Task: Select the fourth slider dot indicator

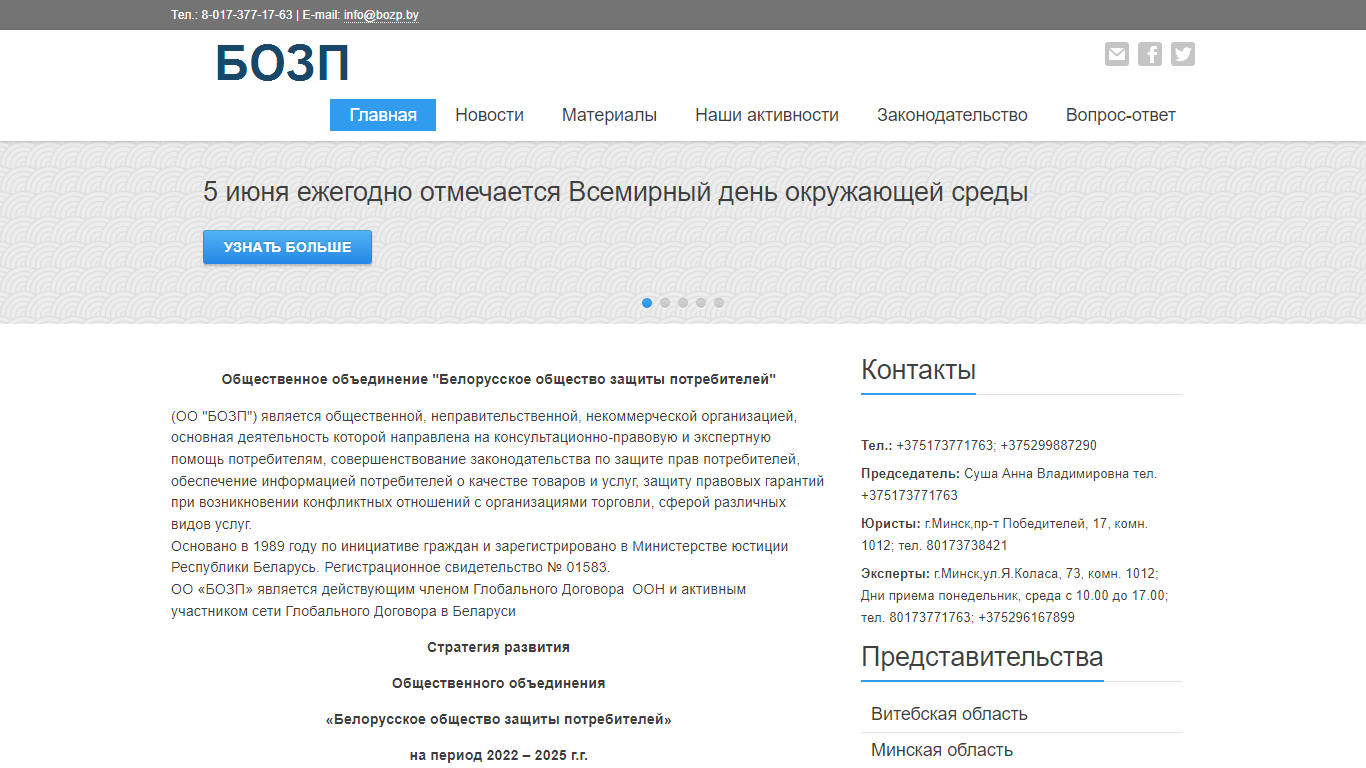Action: (701, 303)
